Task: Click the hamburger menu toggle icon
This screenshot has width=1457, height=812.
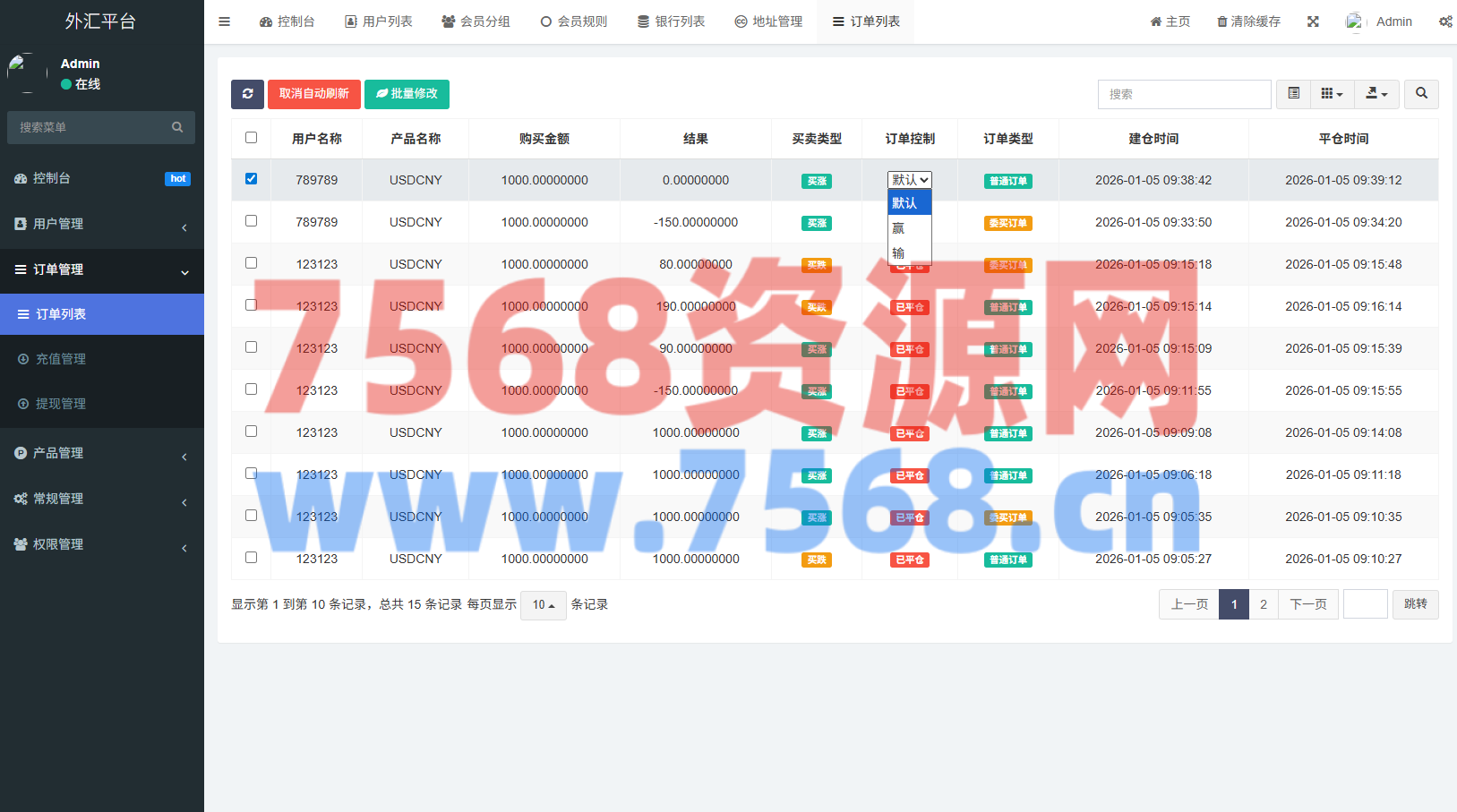Action: (225, 21)
